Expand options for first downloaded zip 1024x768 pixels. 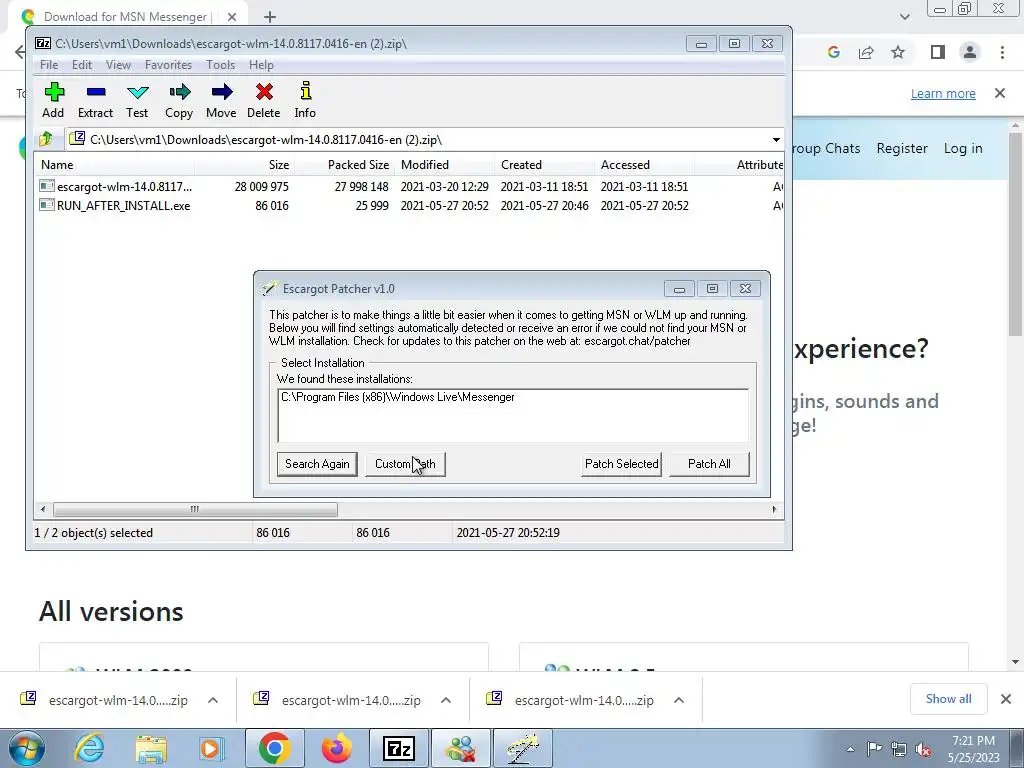[x=213, y=700]
